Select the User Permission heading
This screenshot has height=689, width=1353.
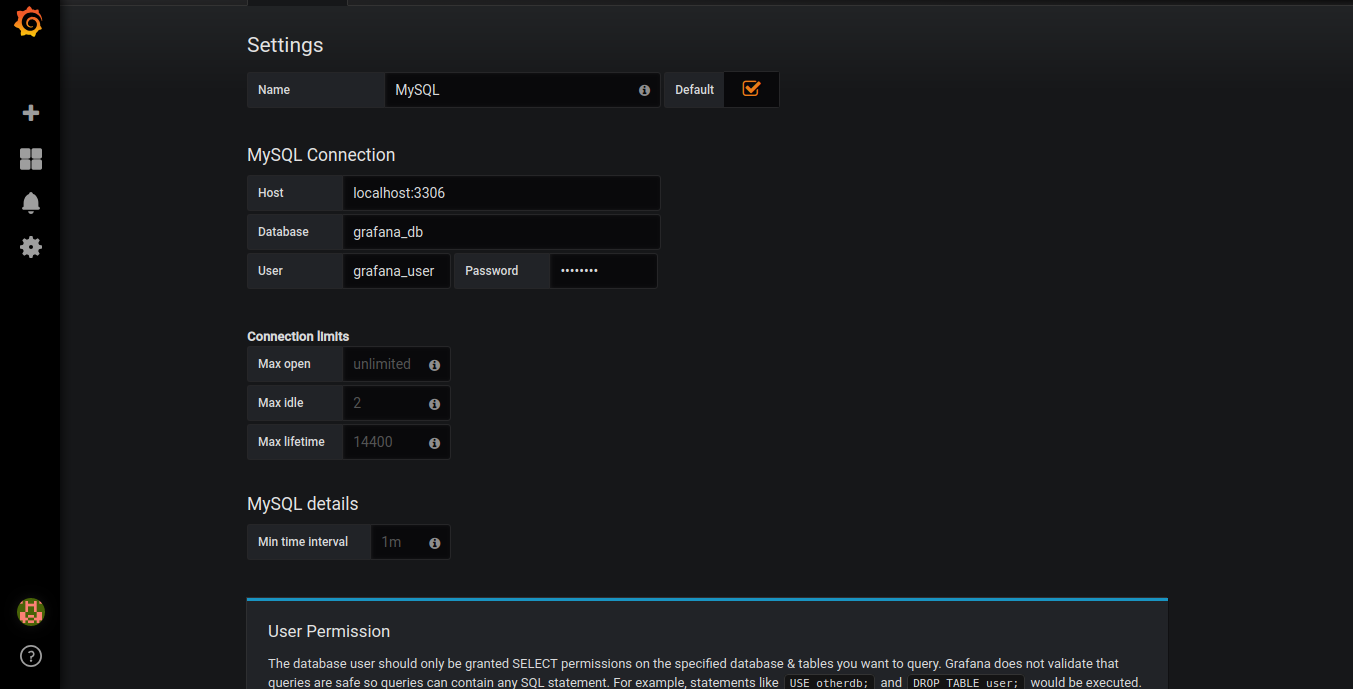(x=329, y=632)
